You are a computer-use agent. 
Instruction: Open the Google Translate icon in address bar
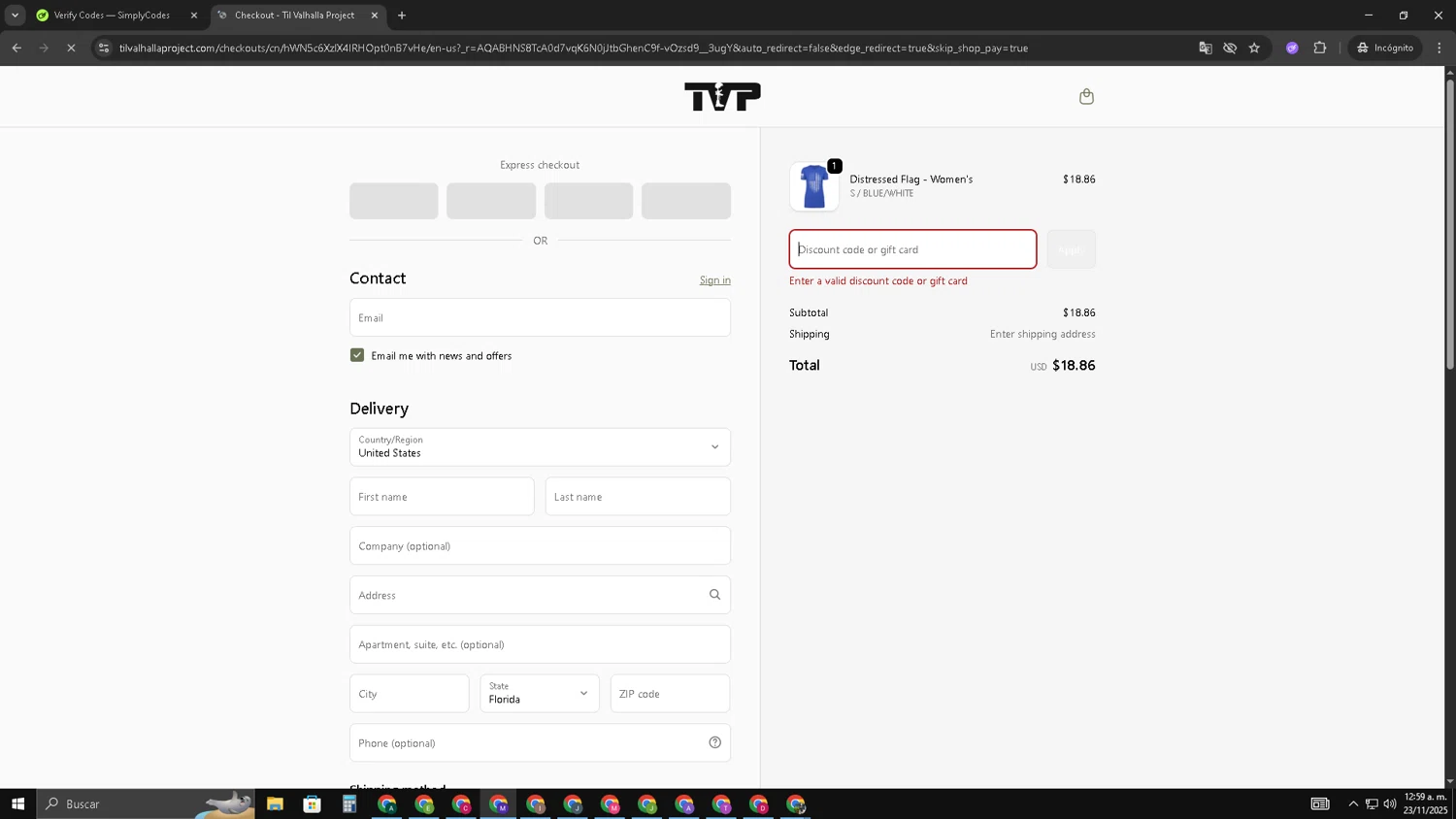tap(1205, 48)
